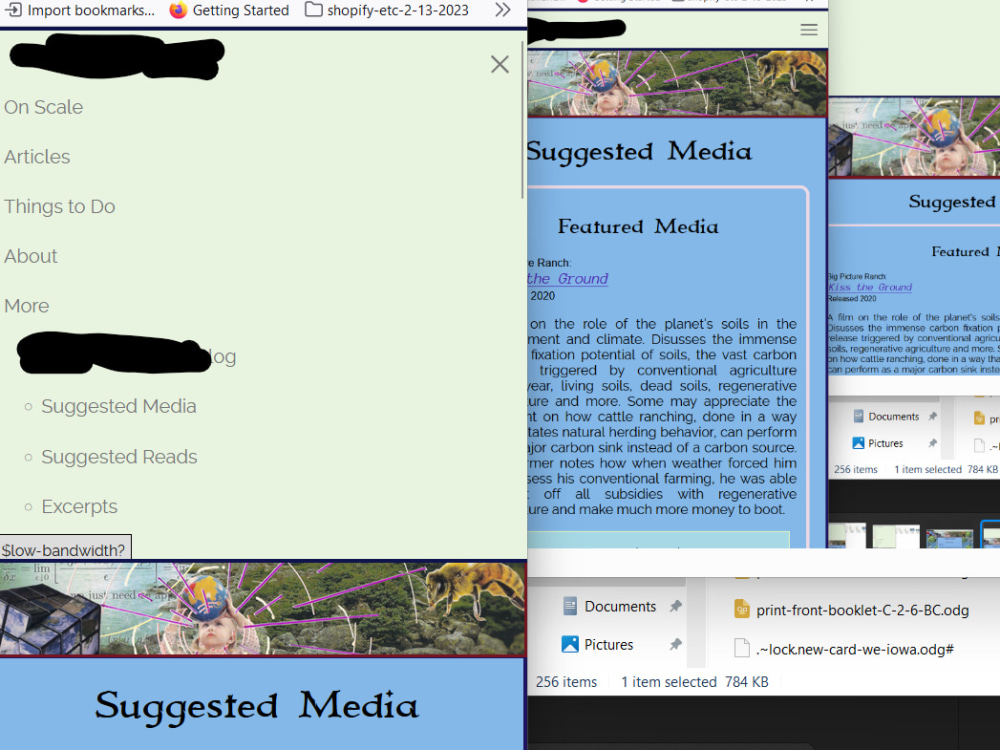This screenshot has height=750, width=1000.
Task: Unpin Pictures using its pin icon in lower explorer
Action: [x=675, y=645]
